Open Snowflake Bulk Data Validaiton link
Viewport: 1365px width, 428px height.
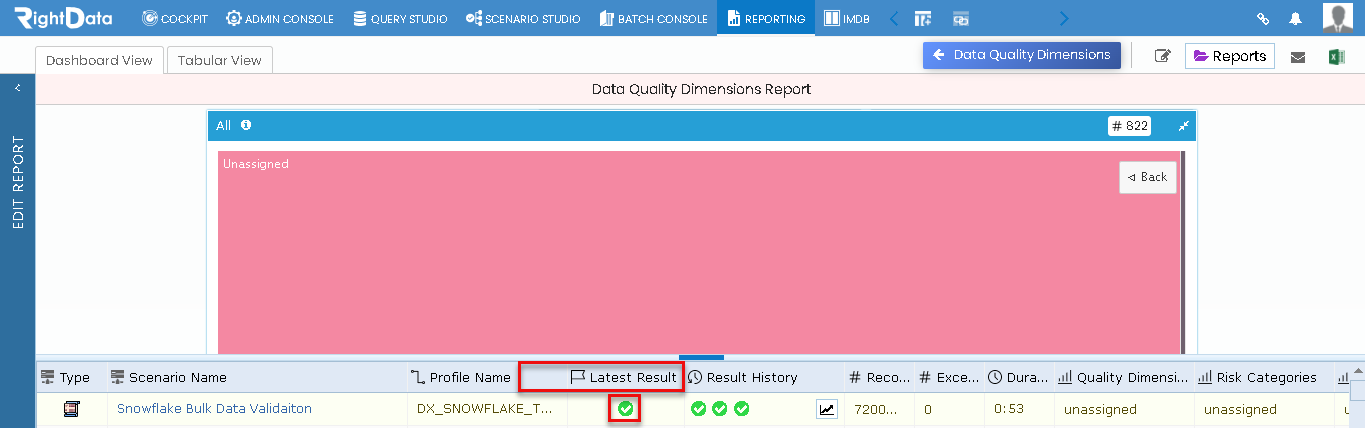214,409
